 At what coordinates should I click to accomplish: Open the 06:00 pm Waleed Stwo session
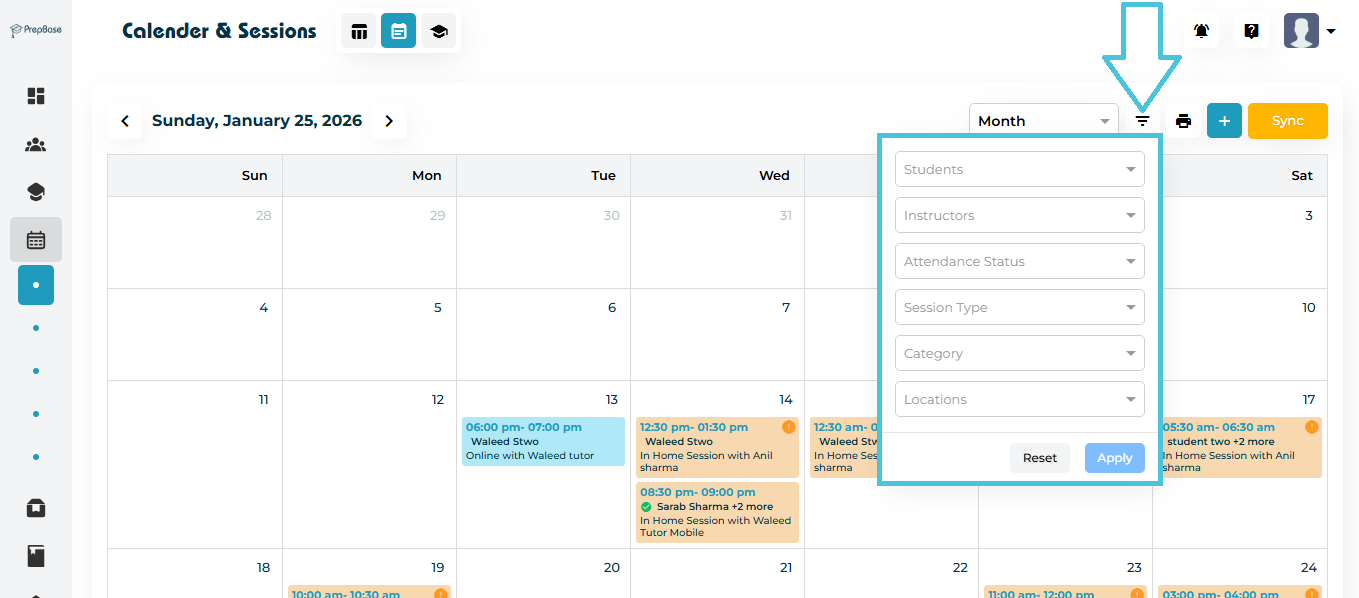point(544,441)
